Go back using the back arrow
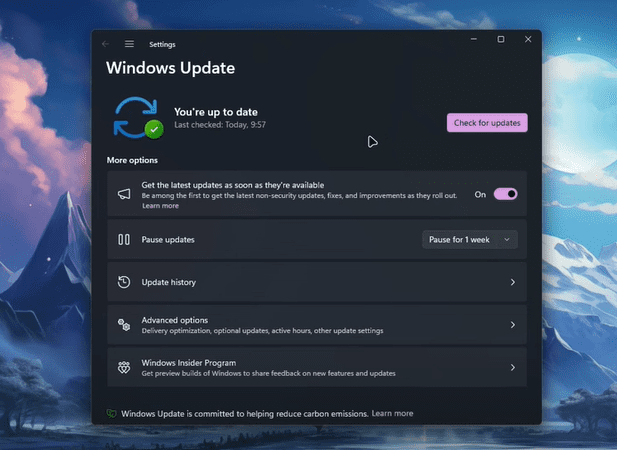 pyautogui.click(x=105, y=44)
